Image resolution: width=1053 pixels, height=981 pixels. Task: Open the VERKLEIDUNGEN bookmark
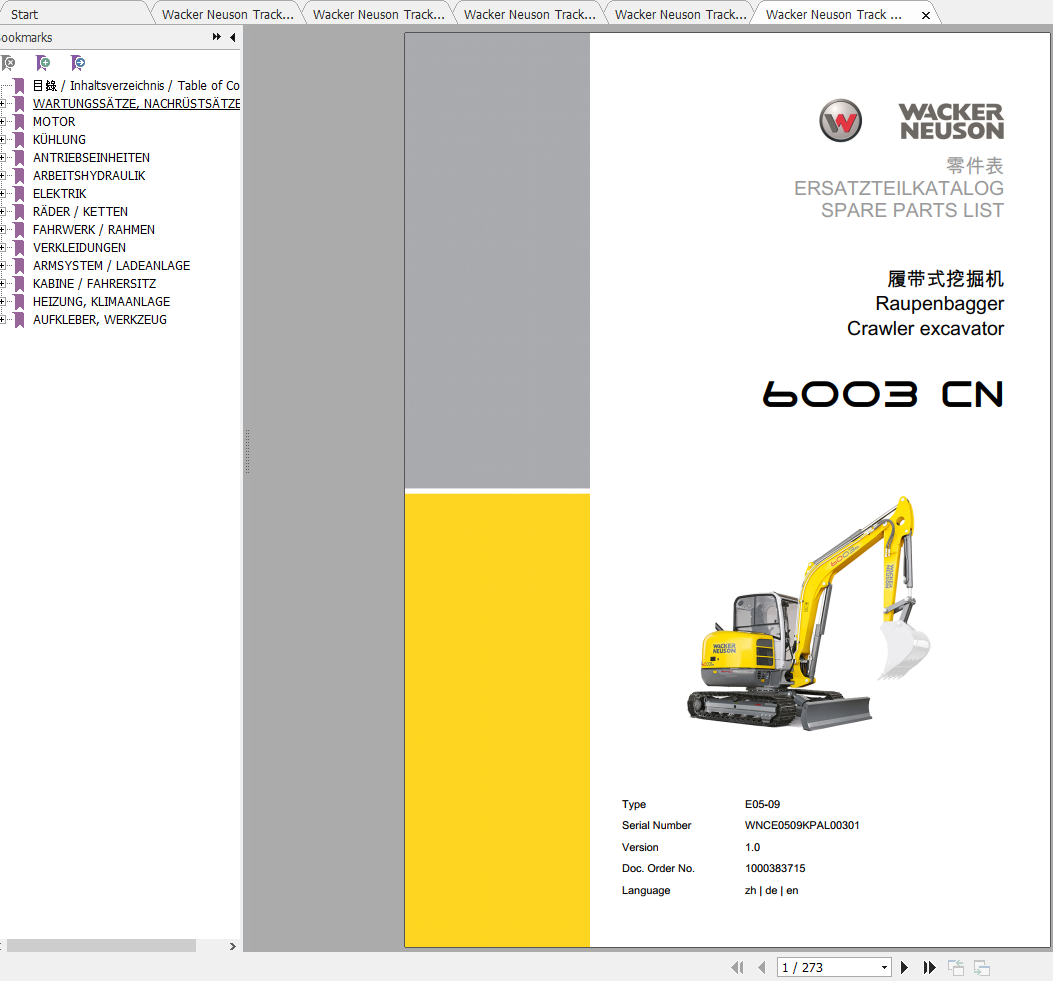79,248
